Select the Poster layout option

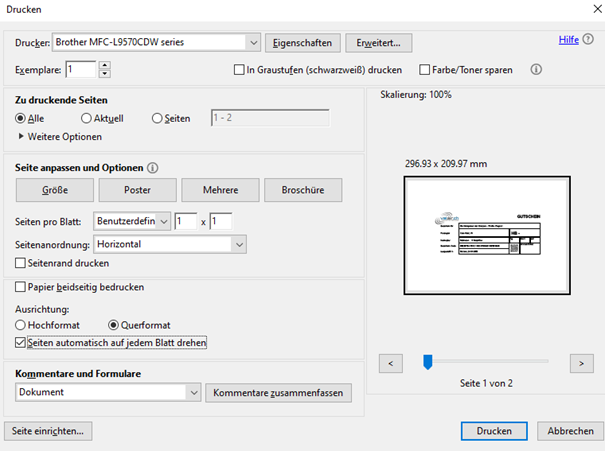[x=137, y=190]
